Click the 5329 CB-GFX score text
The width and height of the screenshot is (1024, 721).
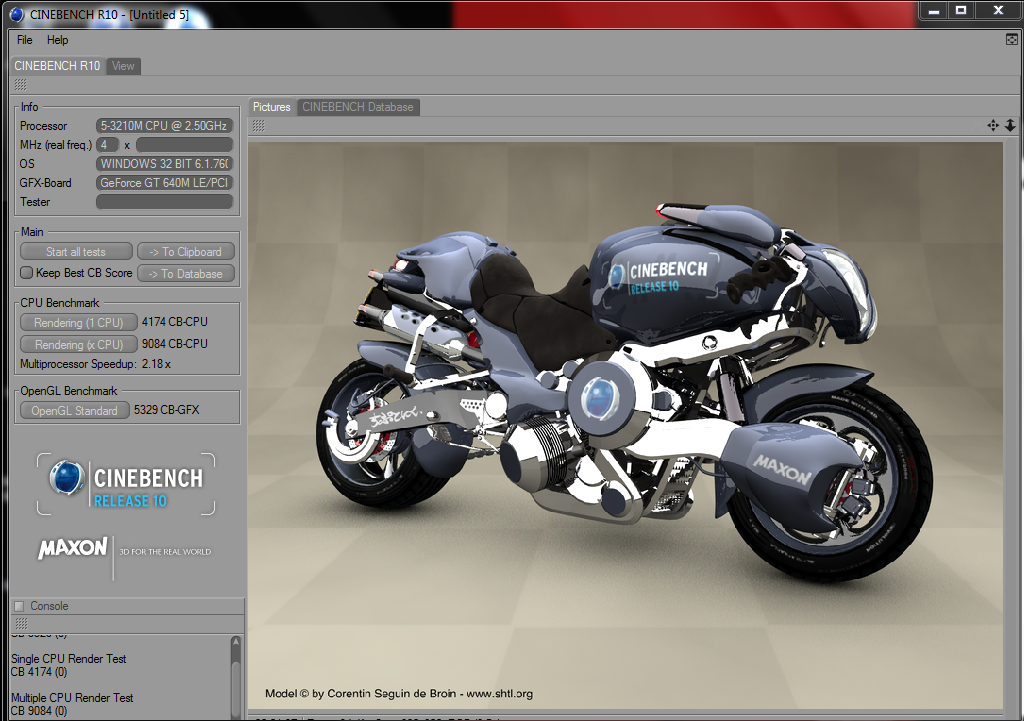pos(167,410)
